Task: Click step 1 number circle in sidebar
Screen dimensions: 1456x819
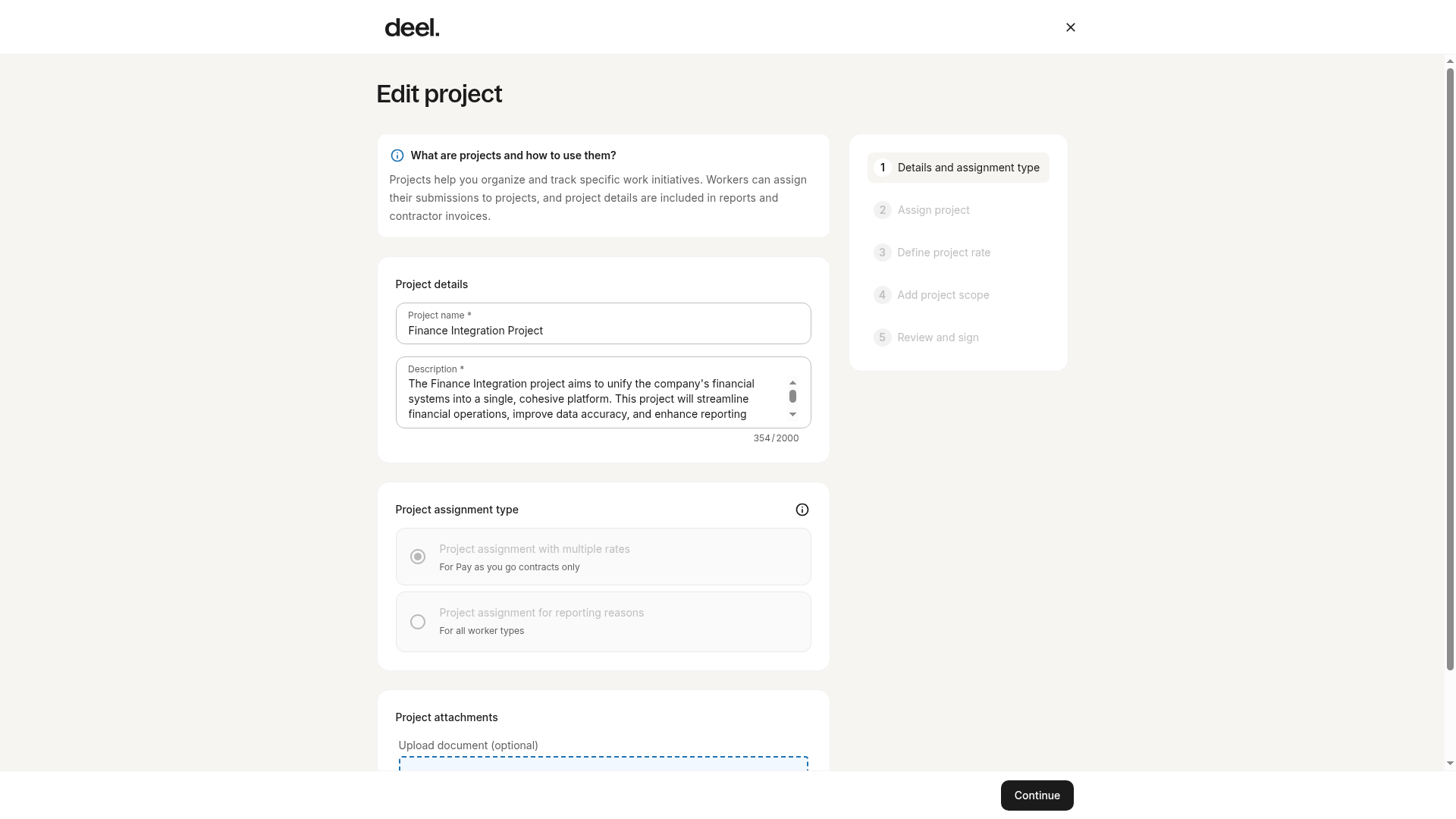Action: coord(882,168)
